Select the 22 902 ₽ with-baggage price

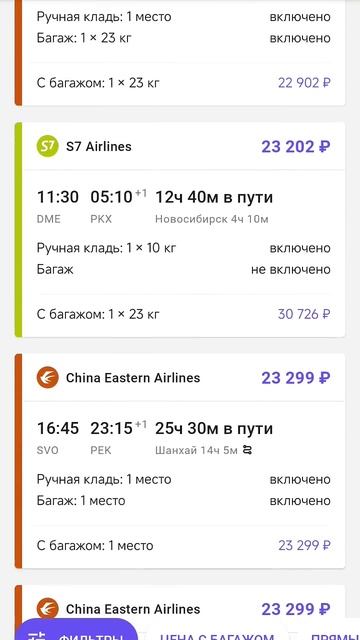(x=304, y=83)
